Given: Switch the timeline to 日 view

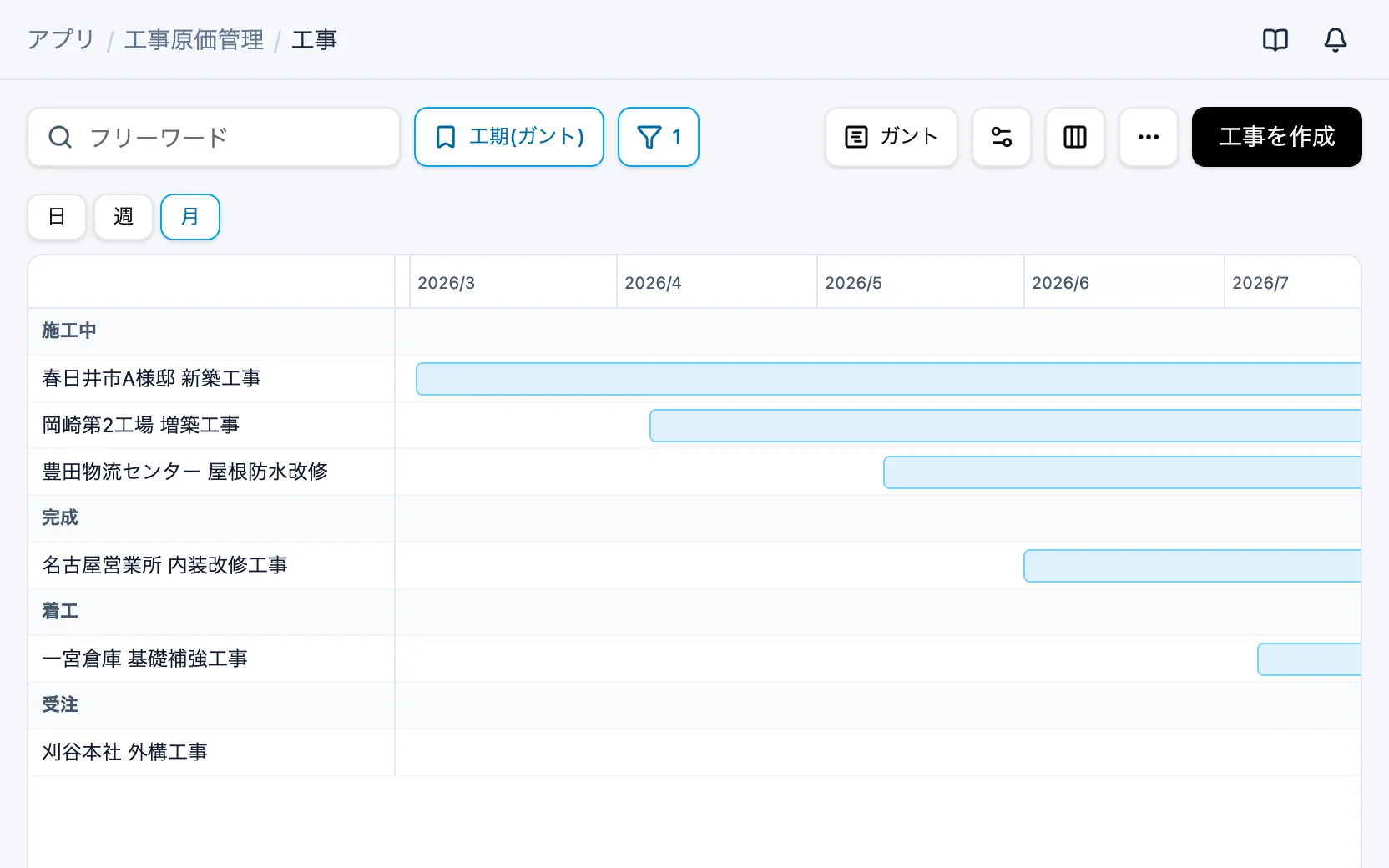Looking at the screenshot, I should pyautogui.click(x=57, y=217).
